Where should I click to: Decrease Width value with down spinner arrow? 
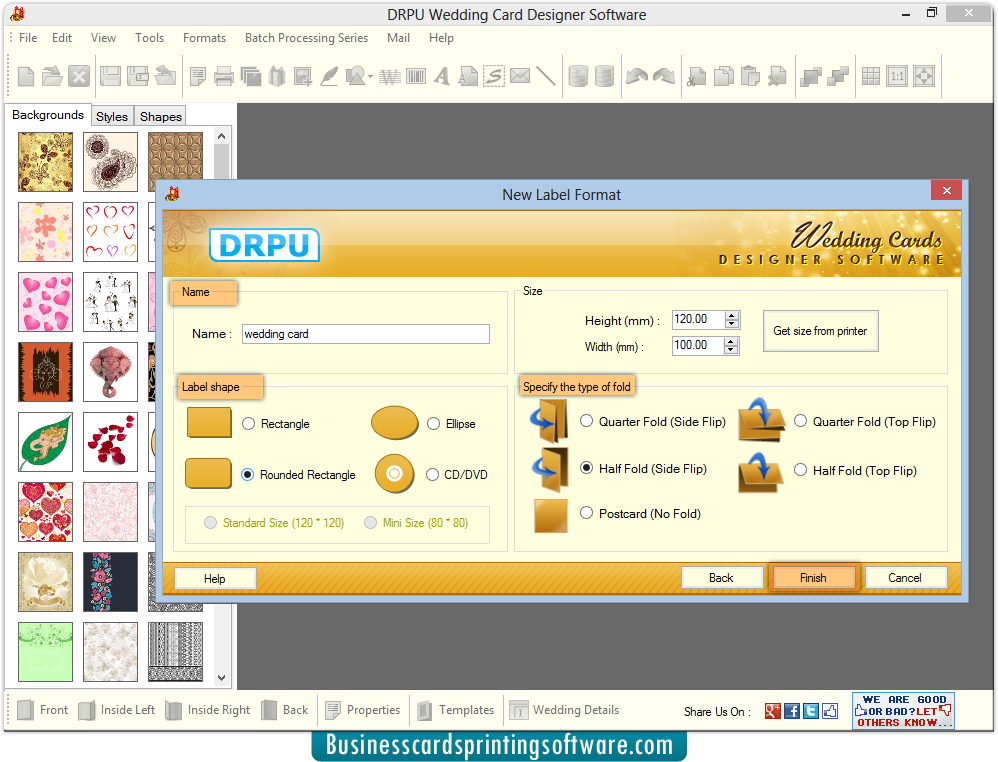pyautogui.click(x=731, y=350)
